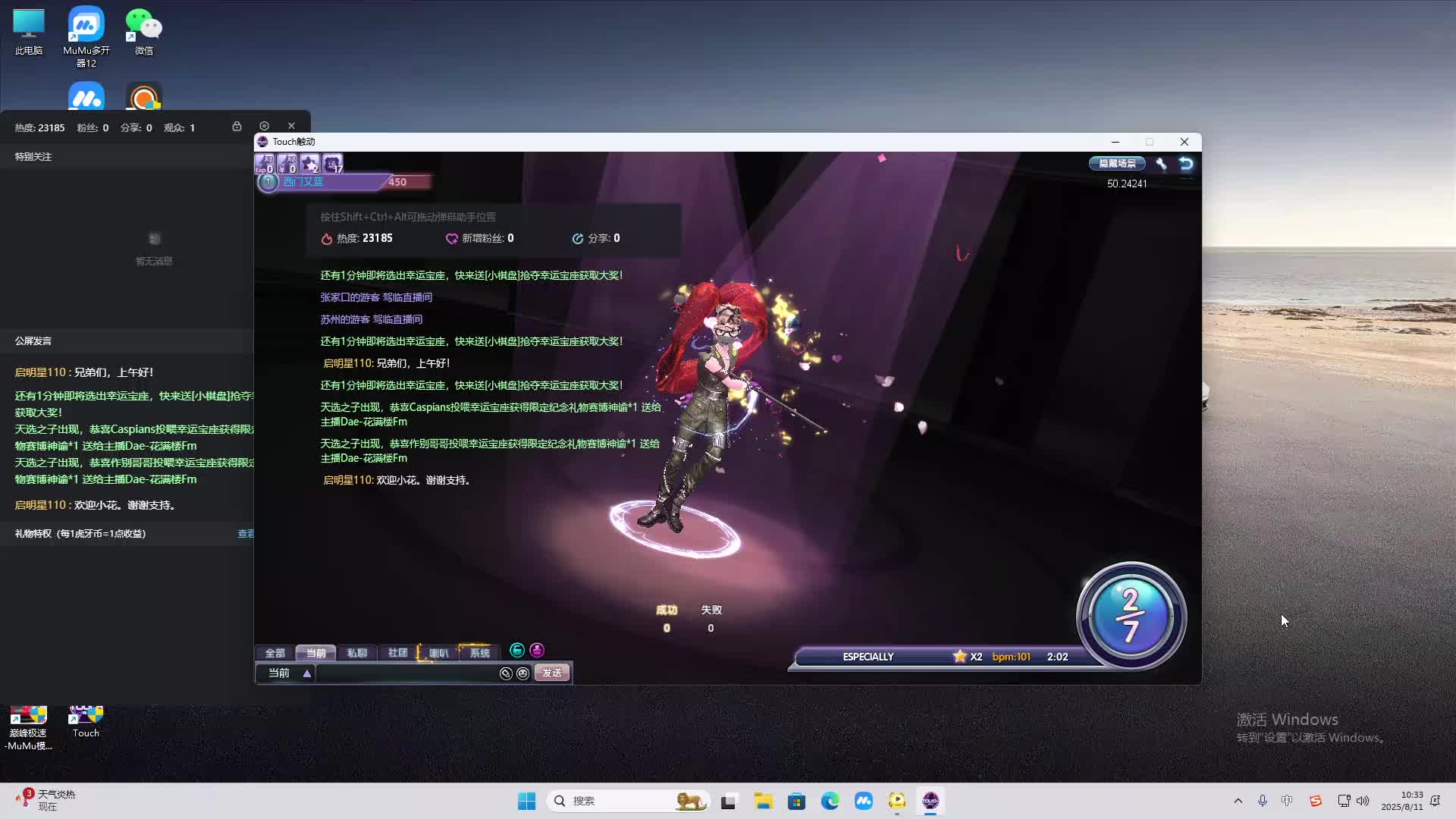Image resolution: width=1456 pixels, height=819 pixels.
Task: Open the input method 中 indicator
Action: click(x=1287, y=801)
